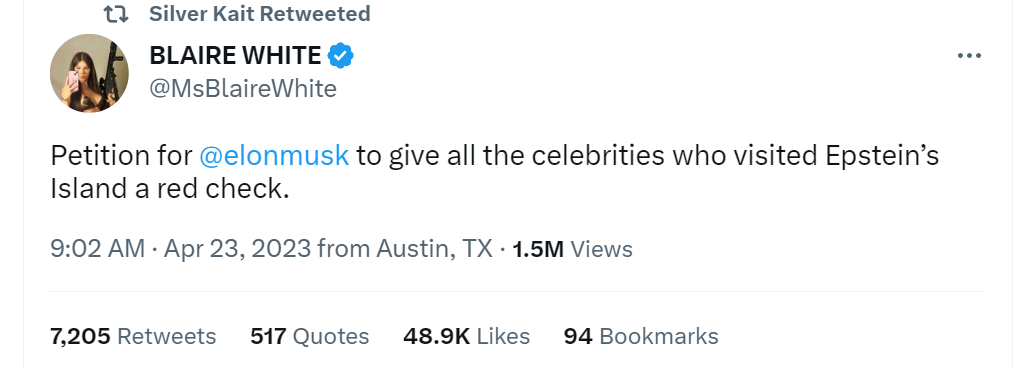Click the Austin, TX location link
The height and width of the screenshot is (367, 1013).
click(435, 249)
